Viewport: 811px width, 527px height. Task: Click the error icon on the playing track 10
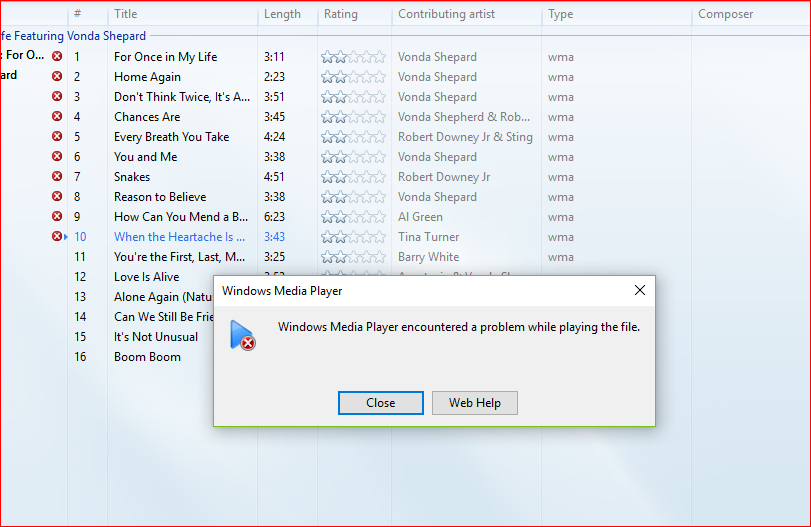tap(57, 236)
